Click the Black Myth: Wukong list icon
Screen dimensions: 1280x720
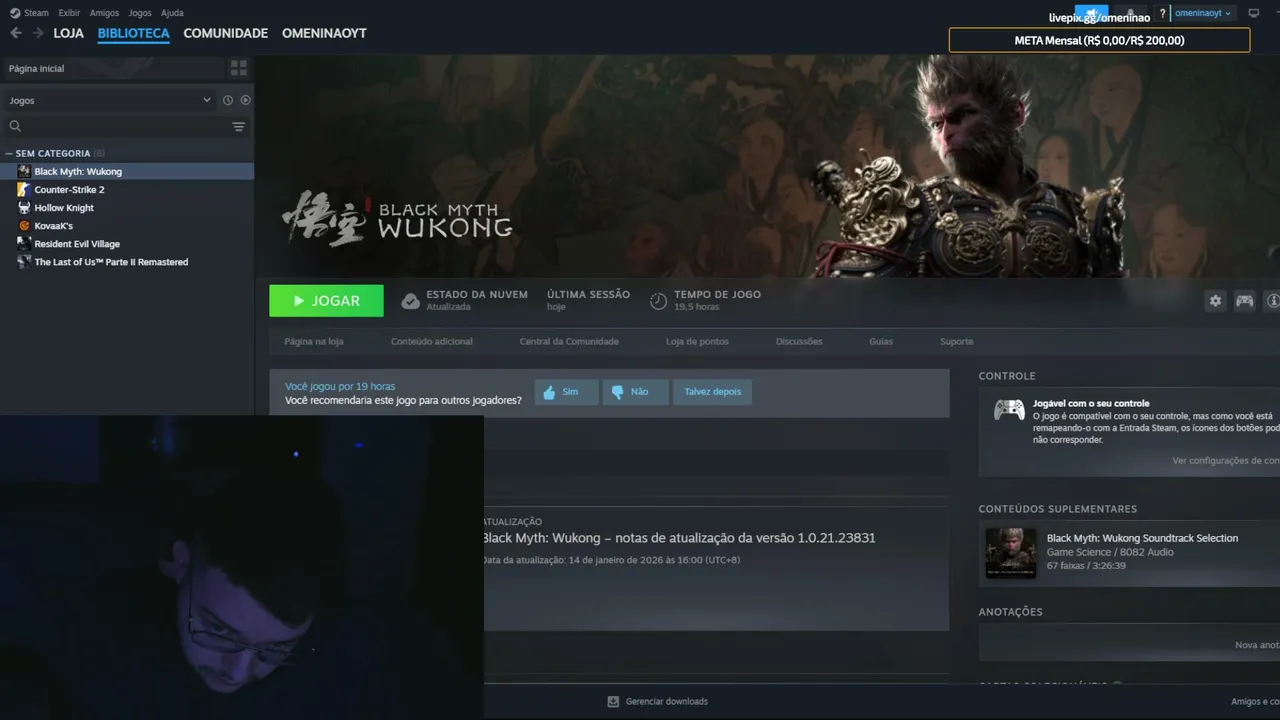click(24, 171)
